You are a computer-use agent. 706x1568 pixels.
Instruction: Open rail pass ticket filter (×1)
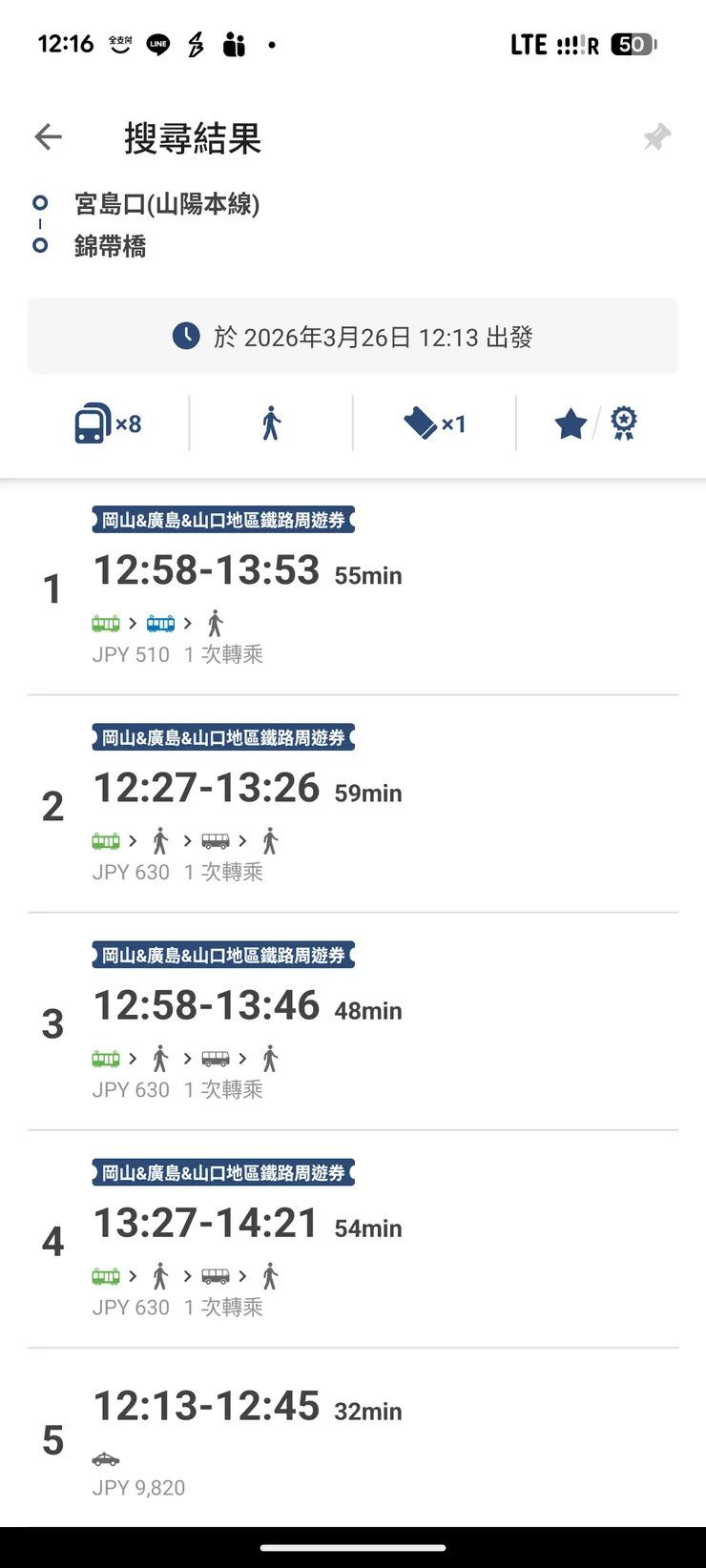click(434, 423)
